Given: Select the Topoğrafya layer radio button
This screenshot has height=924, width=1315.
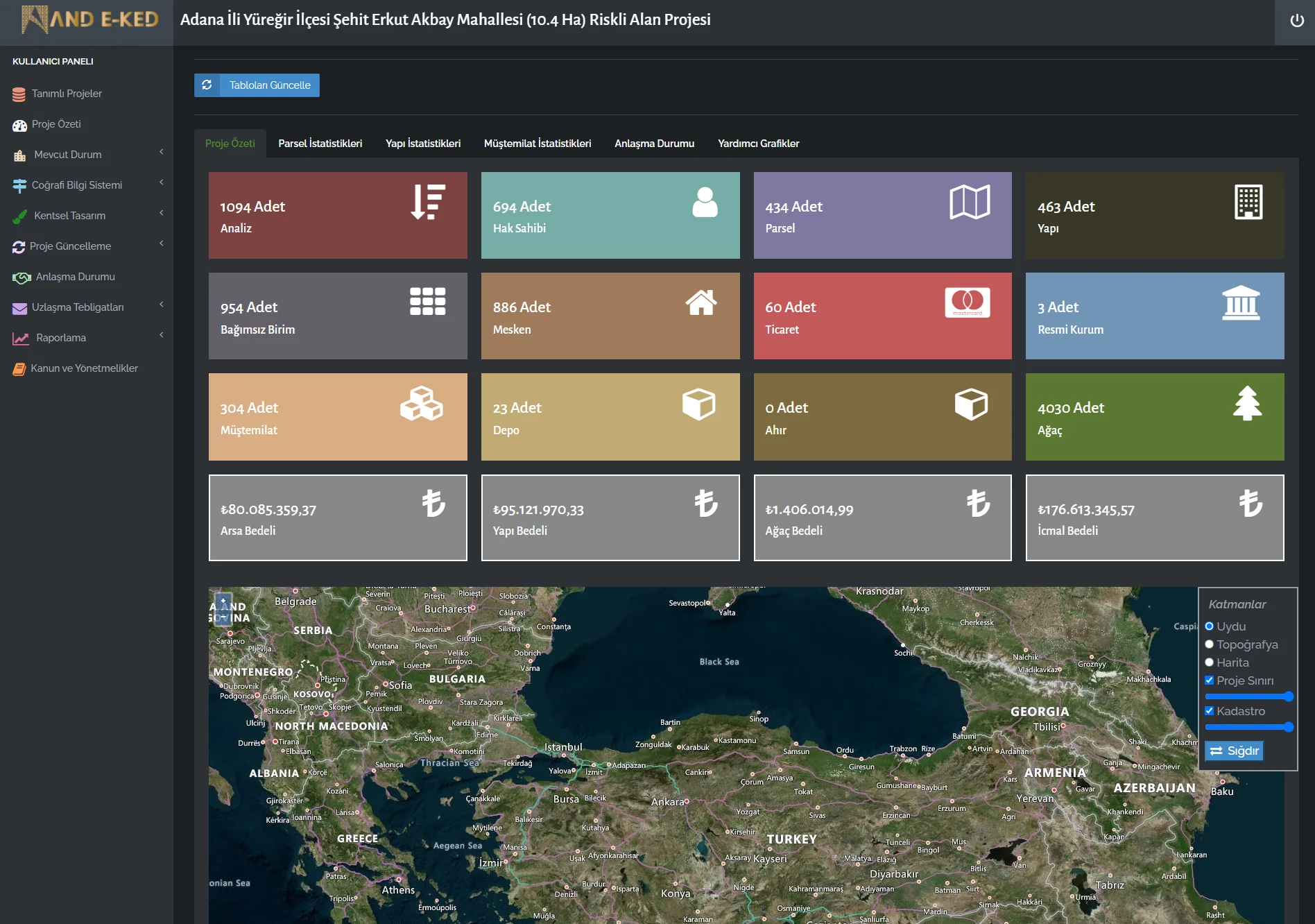Looking at the screenshot, I should [1209, 644].
